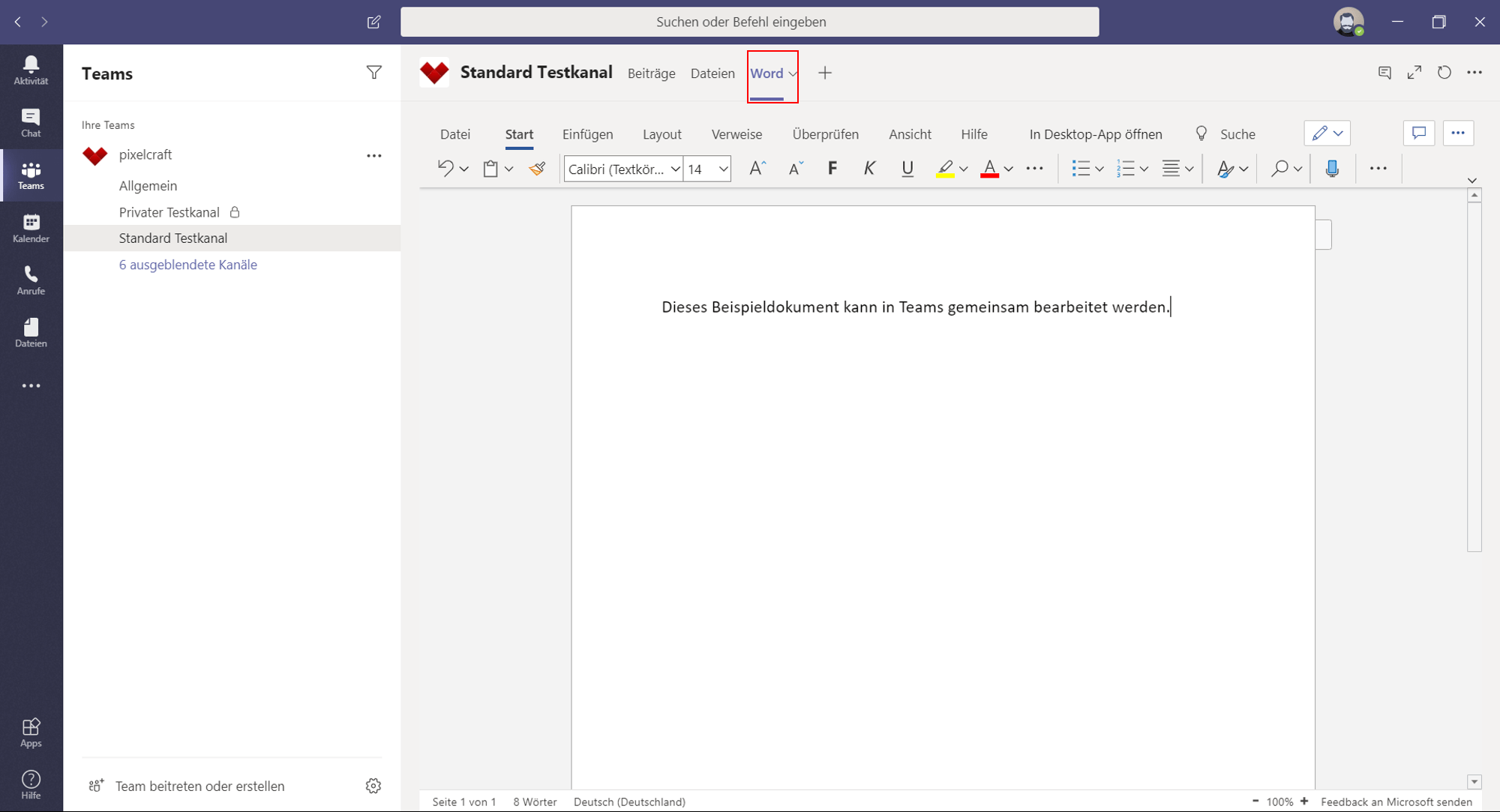Click the paste clipboard icon
Image resolution: width=1500 pixels, height=812 pixels.
click(490, 169)
